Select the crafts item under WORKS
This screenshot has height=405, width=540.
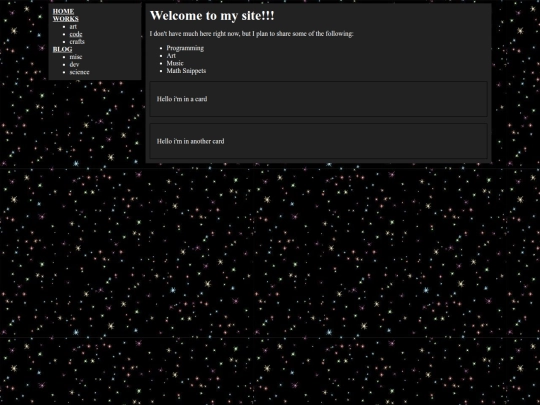point(77,42)
